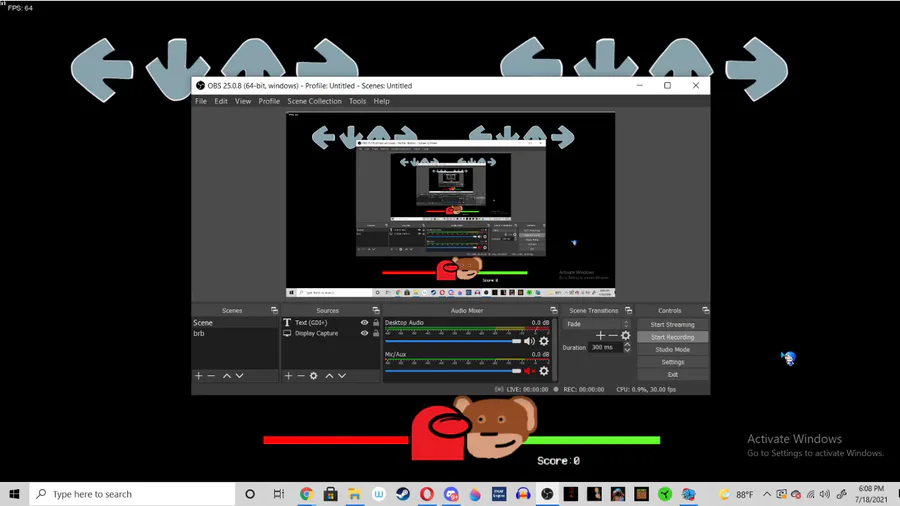Open Discord from the taskbar
Screen dimensions: 900x506
[x=451, y=494]
